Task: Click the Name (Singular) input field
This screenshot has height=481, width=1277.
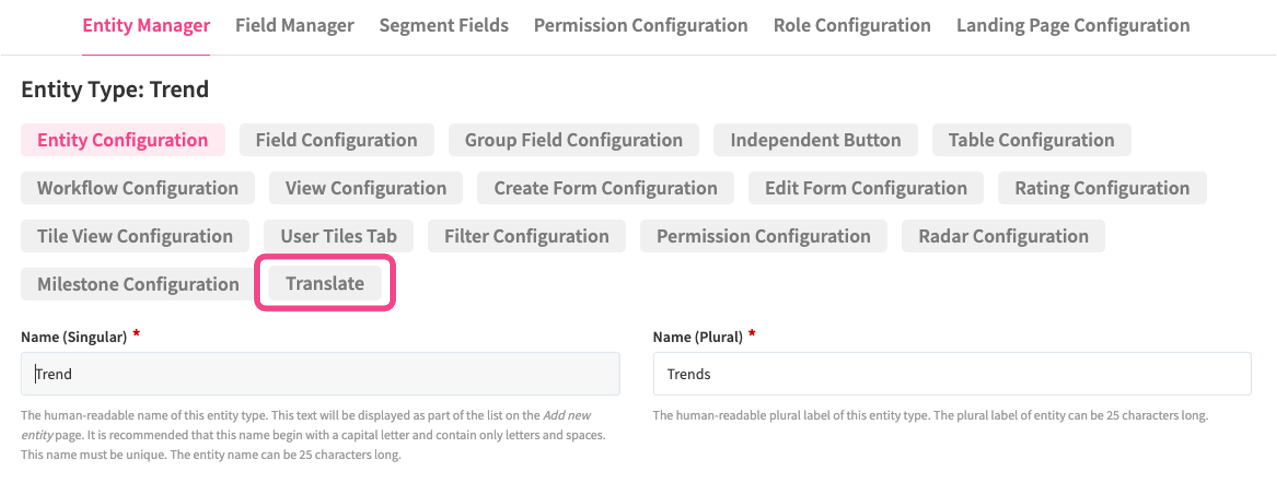Action: (x=320, y=374)
